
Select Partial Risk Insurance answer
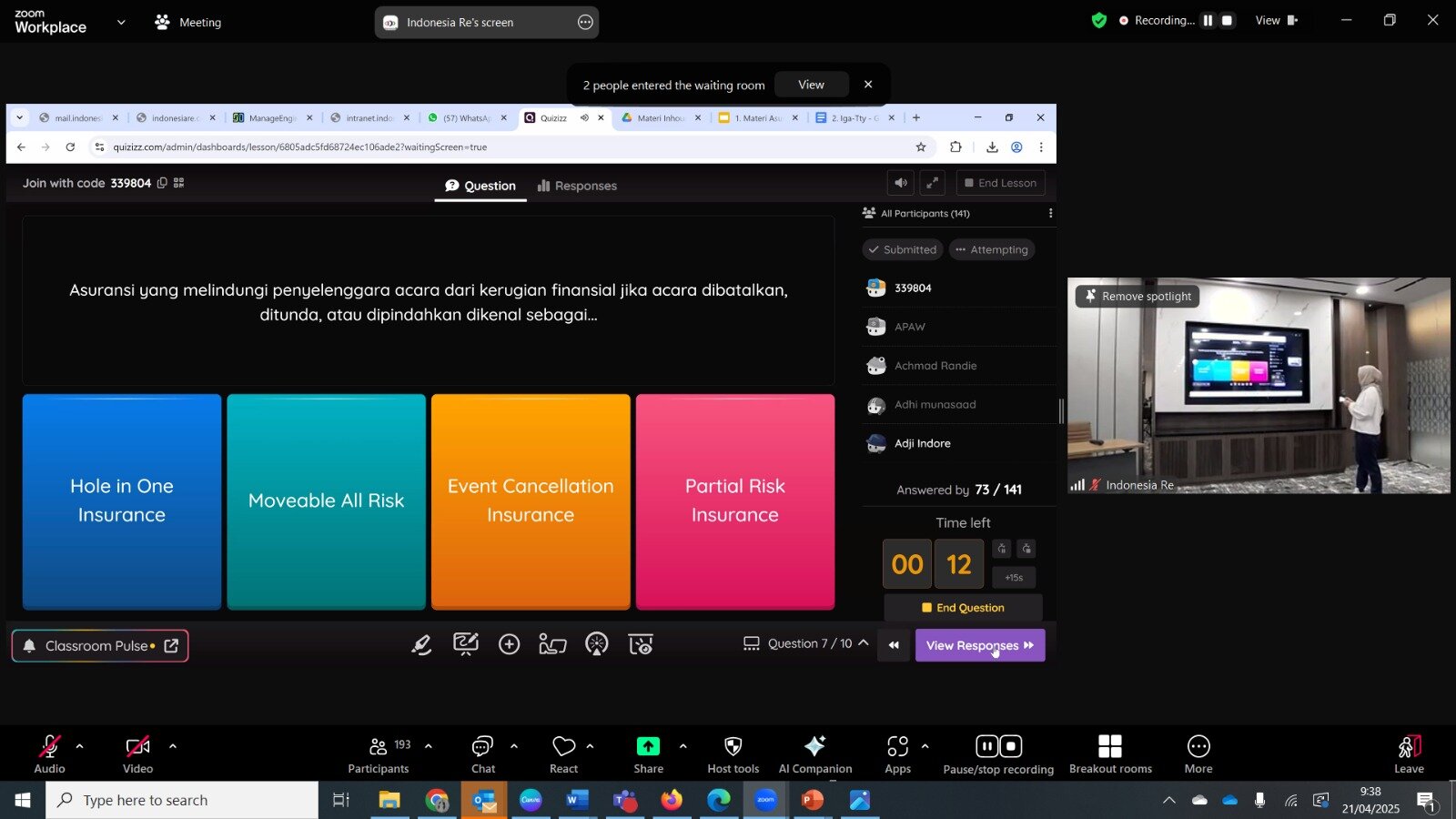pos(735,501)
